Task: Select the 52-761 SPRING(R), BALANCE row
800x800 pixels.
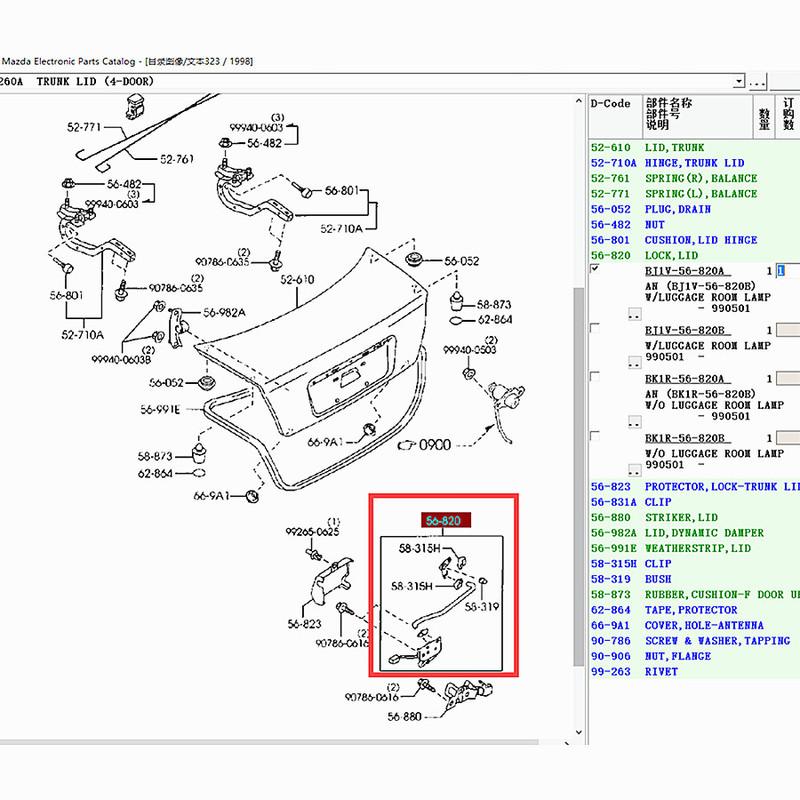Action: point(694,178)
